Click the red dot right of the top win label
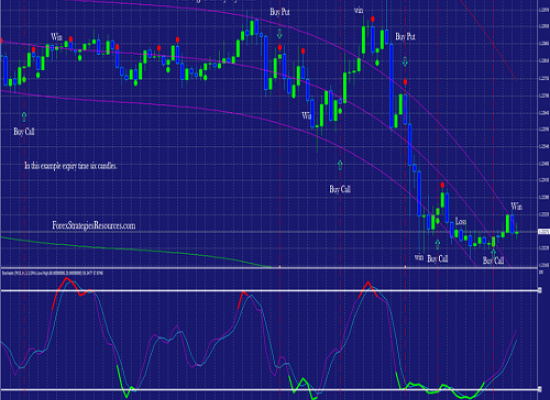 (373, 19)
